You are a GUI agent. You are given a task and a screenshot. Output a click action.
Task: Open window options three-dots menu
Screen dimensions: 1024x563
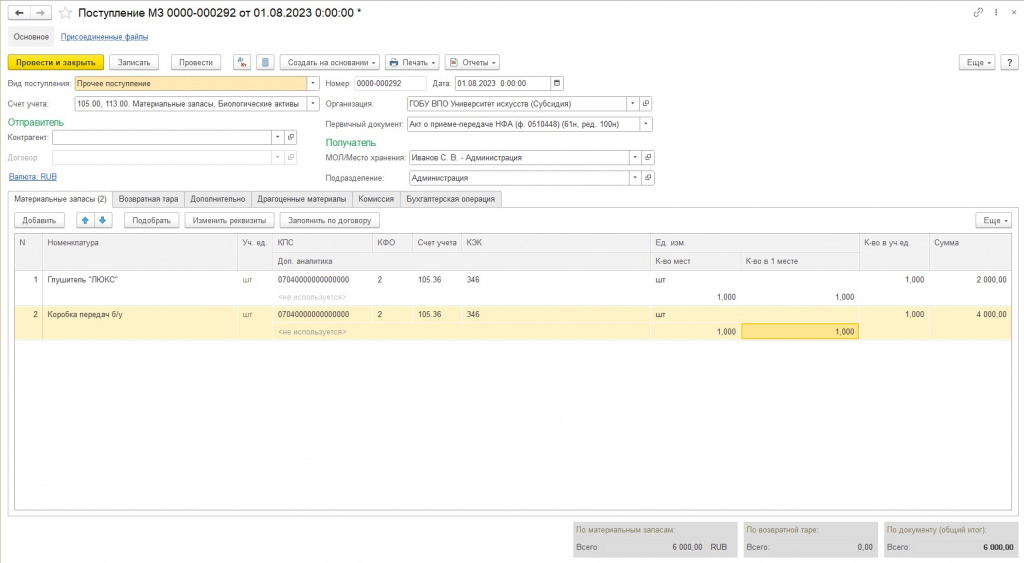996,12
